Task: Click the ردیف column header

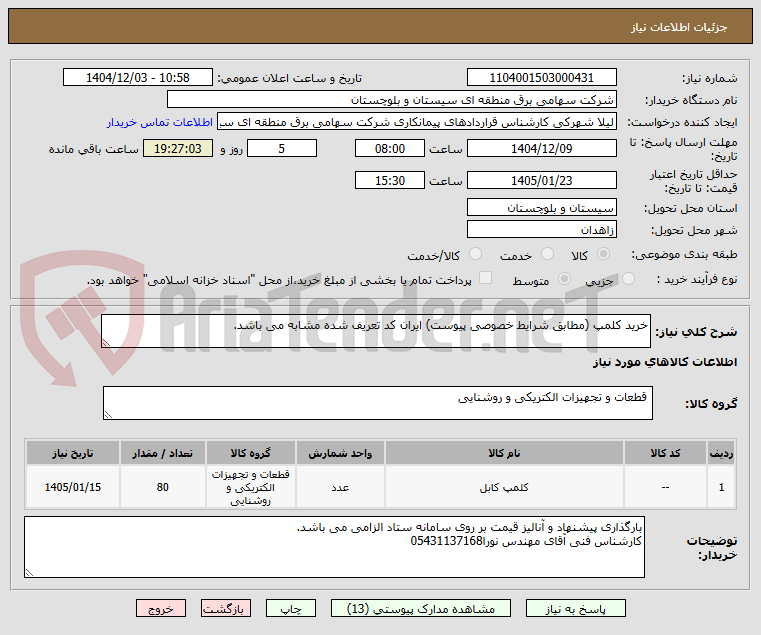Action: click(721, 453)
